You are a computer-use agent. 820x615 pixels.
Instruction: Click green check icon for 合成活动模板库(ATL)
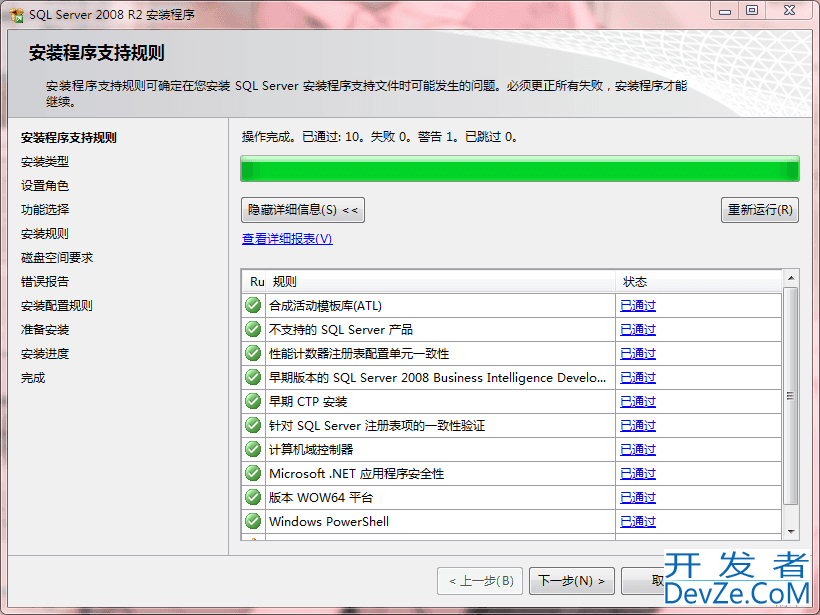(253, 305)
